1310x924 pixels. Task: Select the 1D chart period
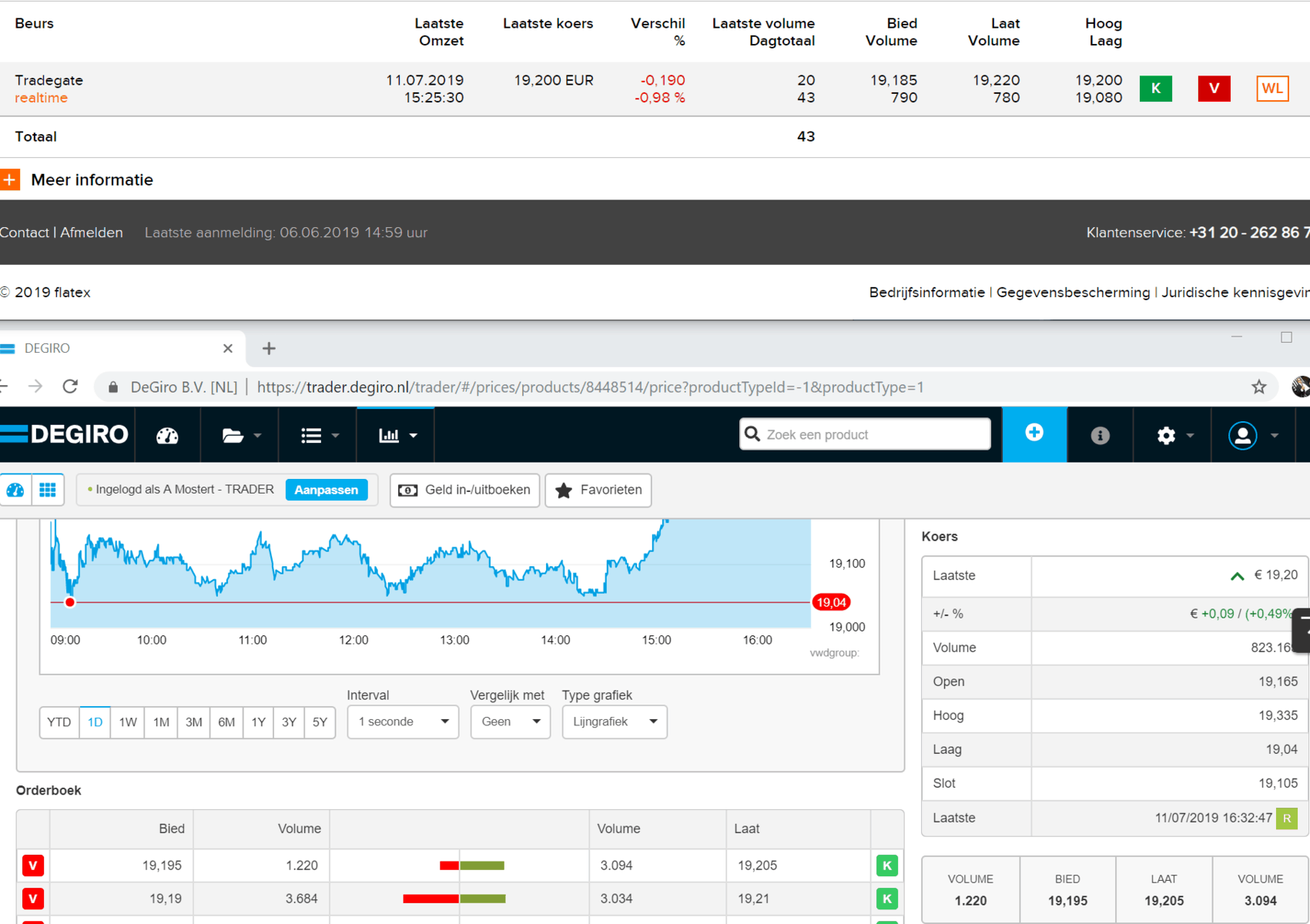click(x=95, y=722)
